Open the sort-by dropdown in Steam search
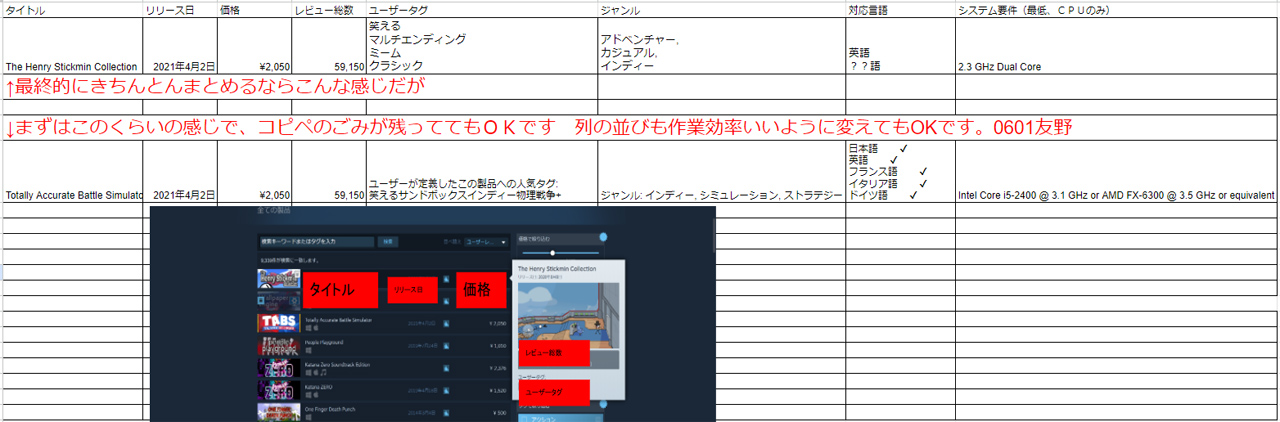 pos(486,242)
